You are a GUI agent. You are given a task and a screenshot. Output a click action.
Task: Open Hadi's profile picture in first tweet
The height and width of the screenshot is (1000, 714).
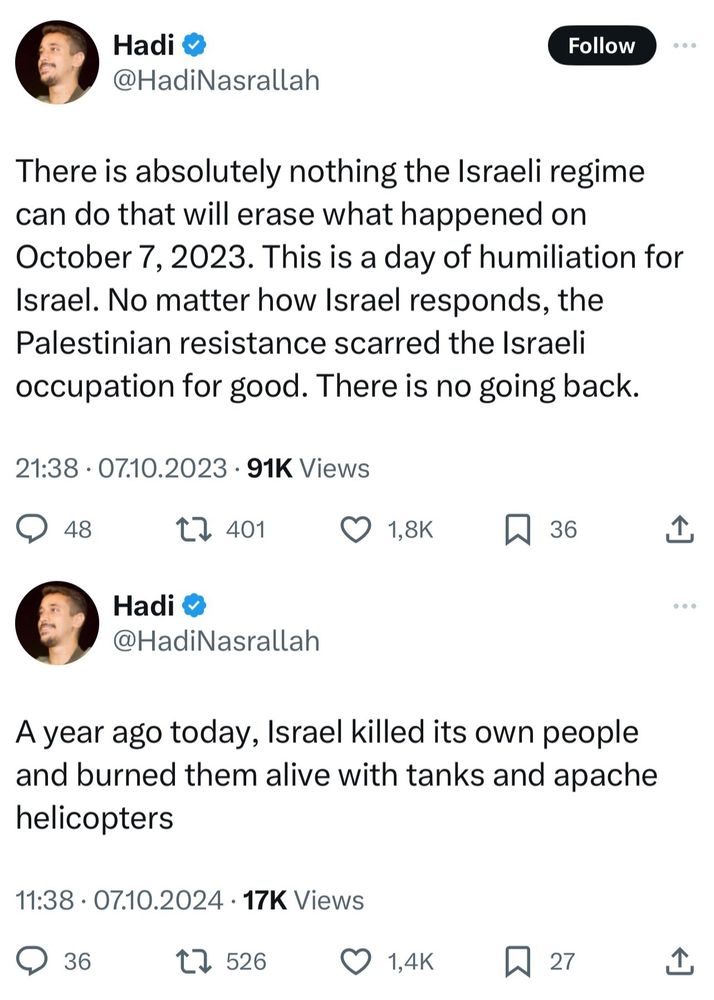click(57, 62)
